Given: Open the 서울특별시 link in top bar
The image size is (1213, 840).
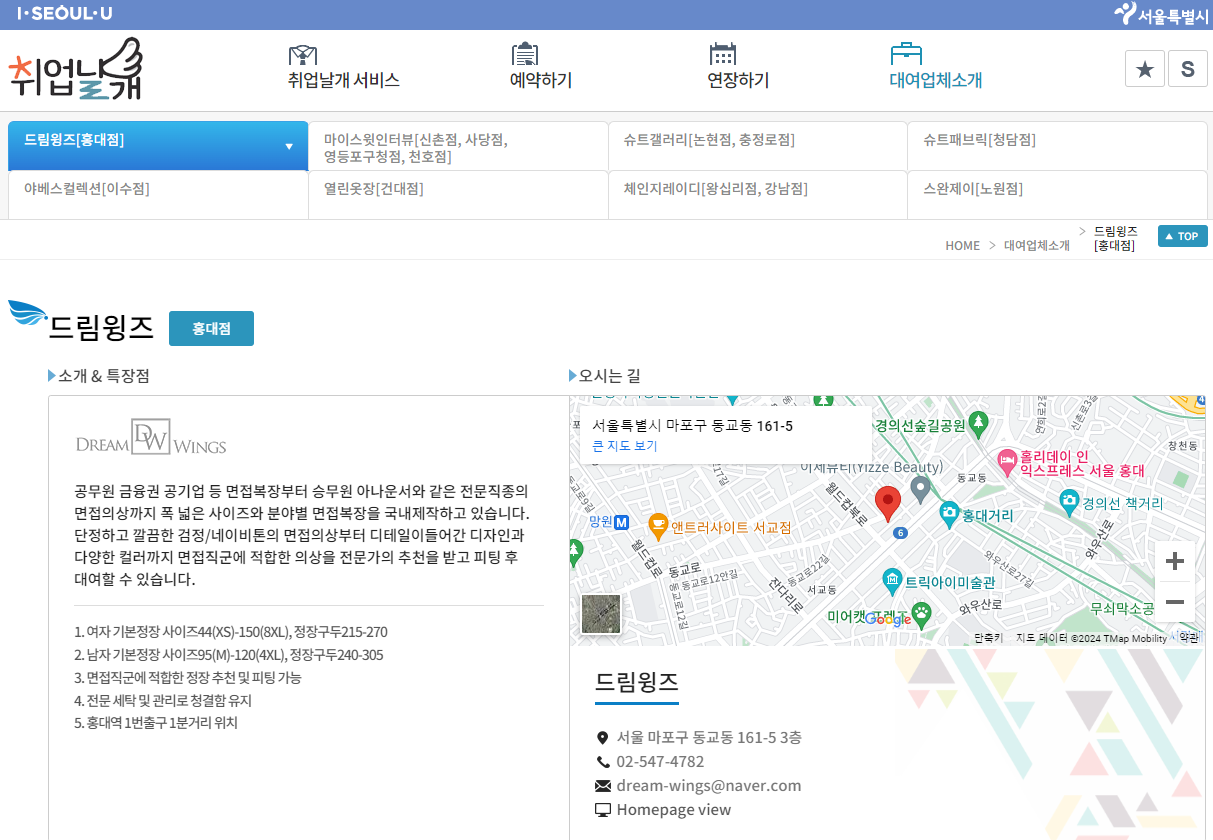Looking at the screenshot, I should 1161,14.
